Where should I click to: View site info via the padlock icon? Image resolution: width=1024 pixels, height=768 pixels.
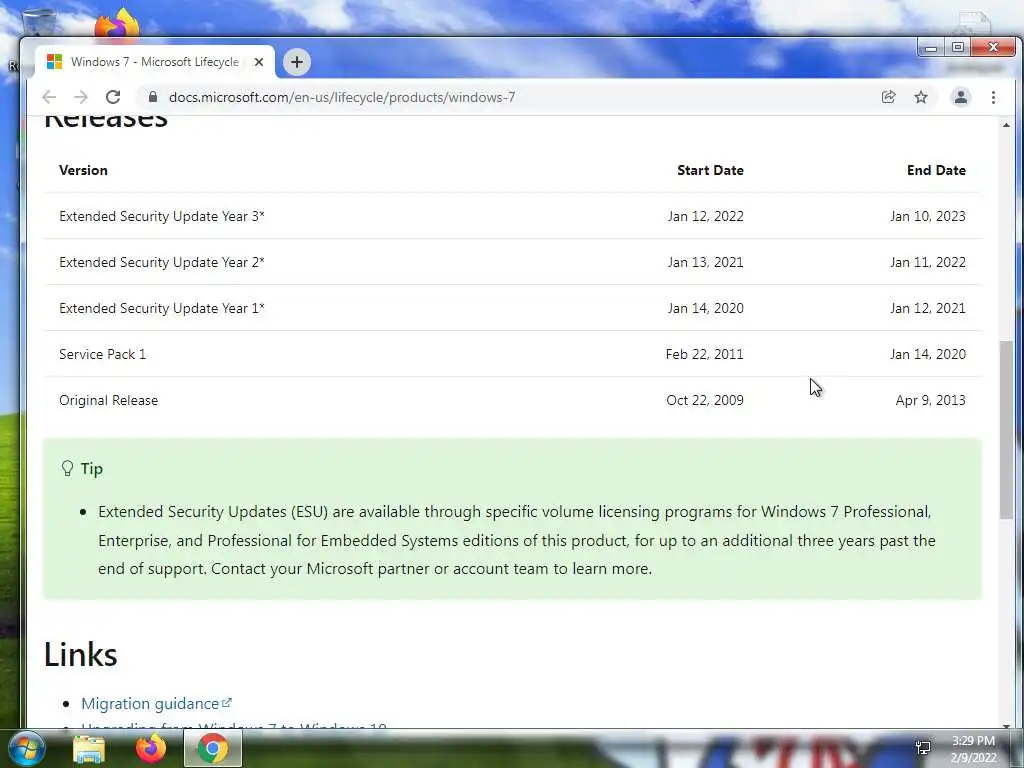tap(153, 97)
